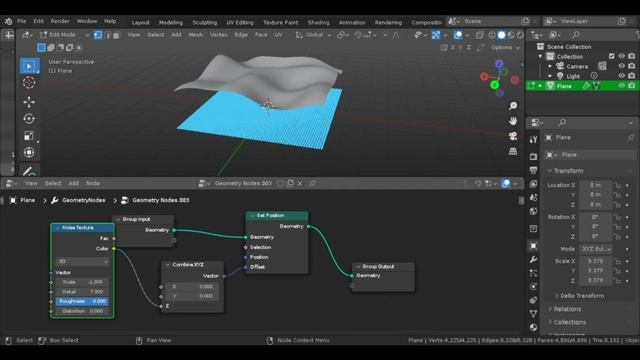Select the Move tool

click(29, 102)
